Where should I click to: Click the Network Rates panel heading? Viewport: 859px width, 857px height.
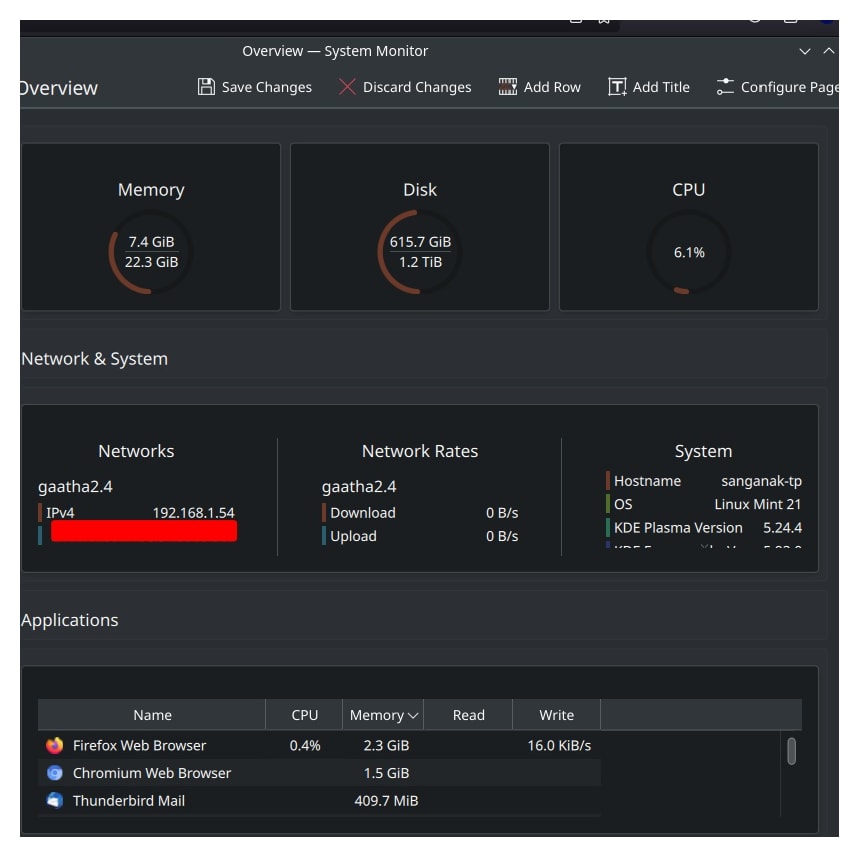[420, 451]
